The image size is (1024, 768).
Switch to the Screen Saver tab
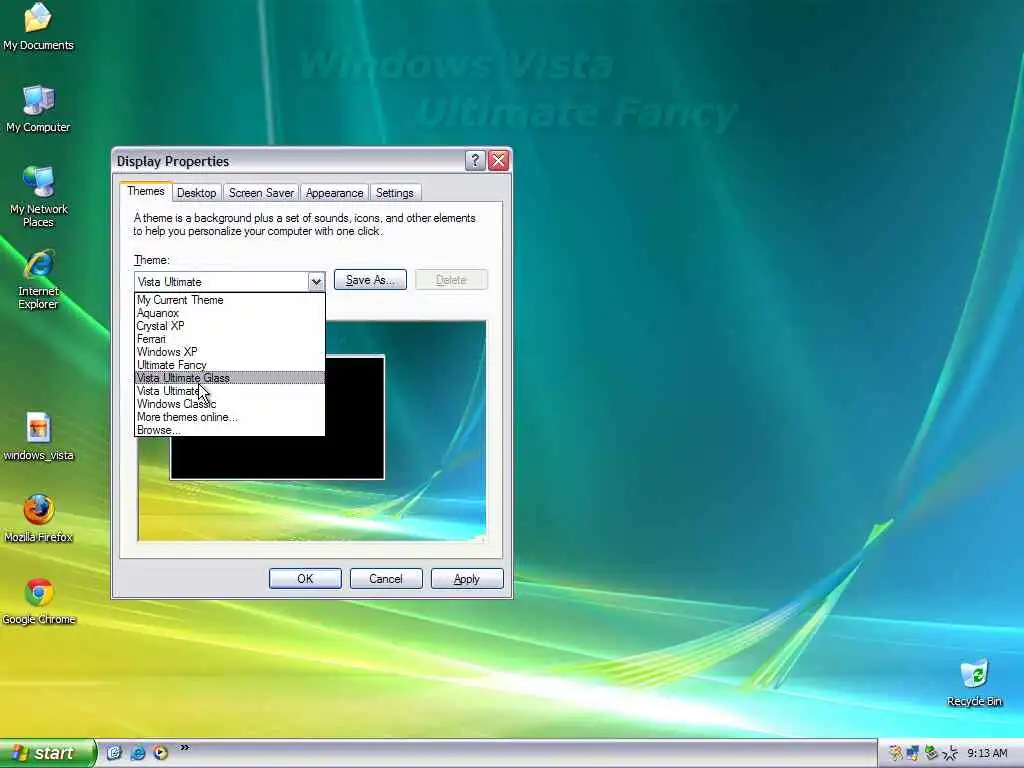pyautogui.click(x=261, y=193)
